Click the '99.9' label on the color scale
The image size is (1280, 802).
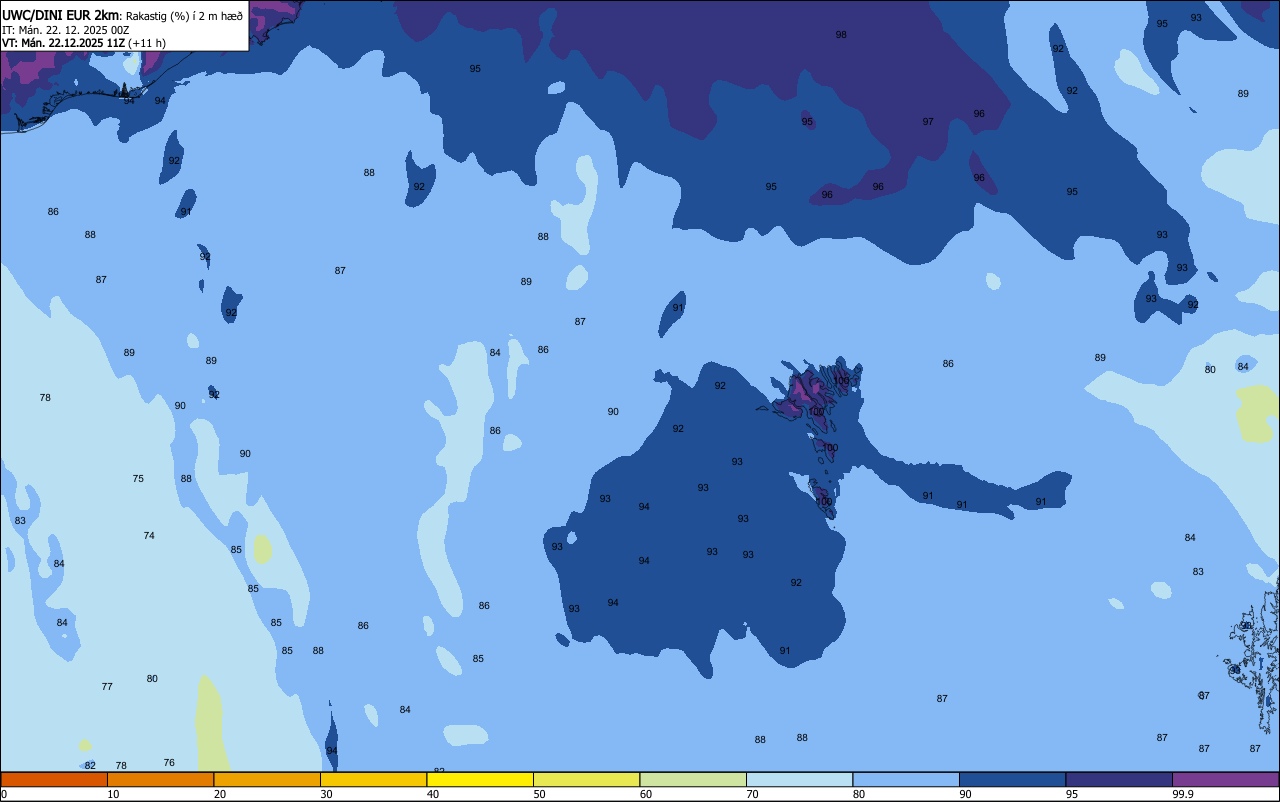pyautogui.click(x=1183, y=794)
